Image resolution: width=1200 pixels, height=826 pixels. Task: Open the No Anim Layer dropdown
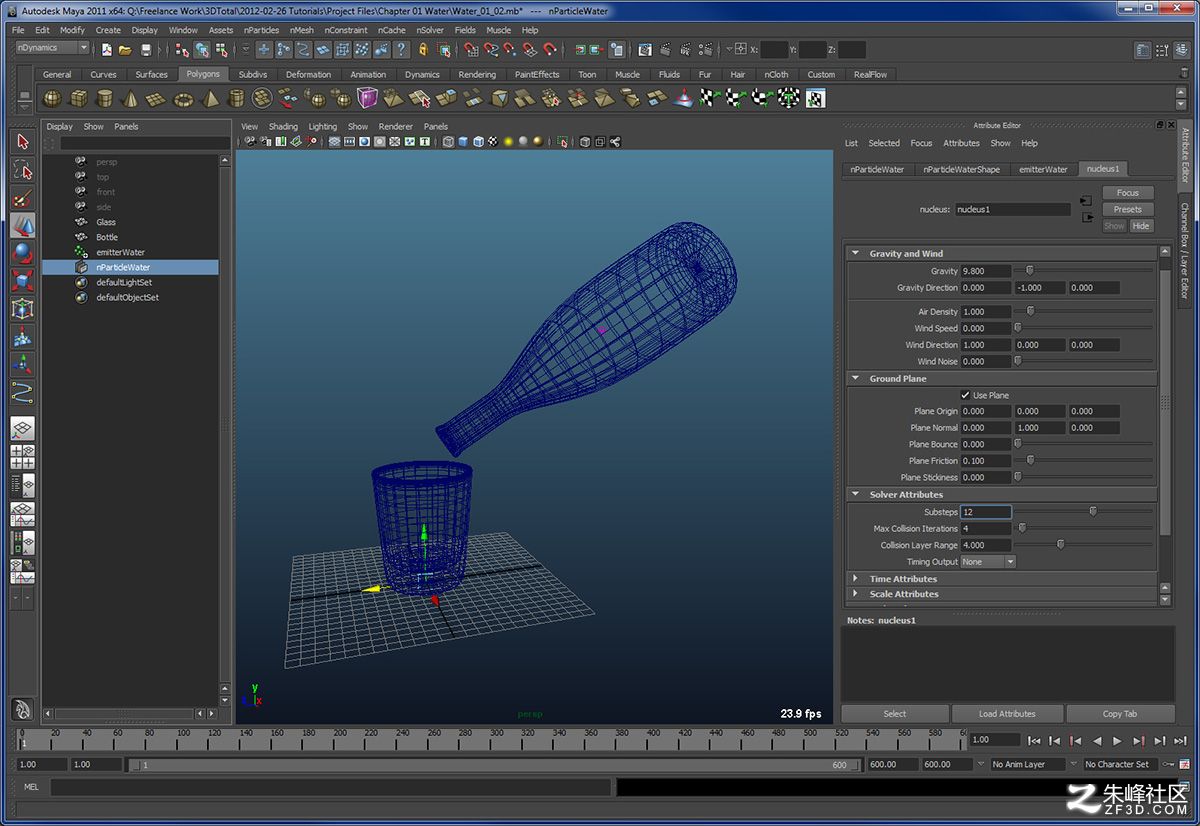pyautogui.click(x=1026, y=764)
